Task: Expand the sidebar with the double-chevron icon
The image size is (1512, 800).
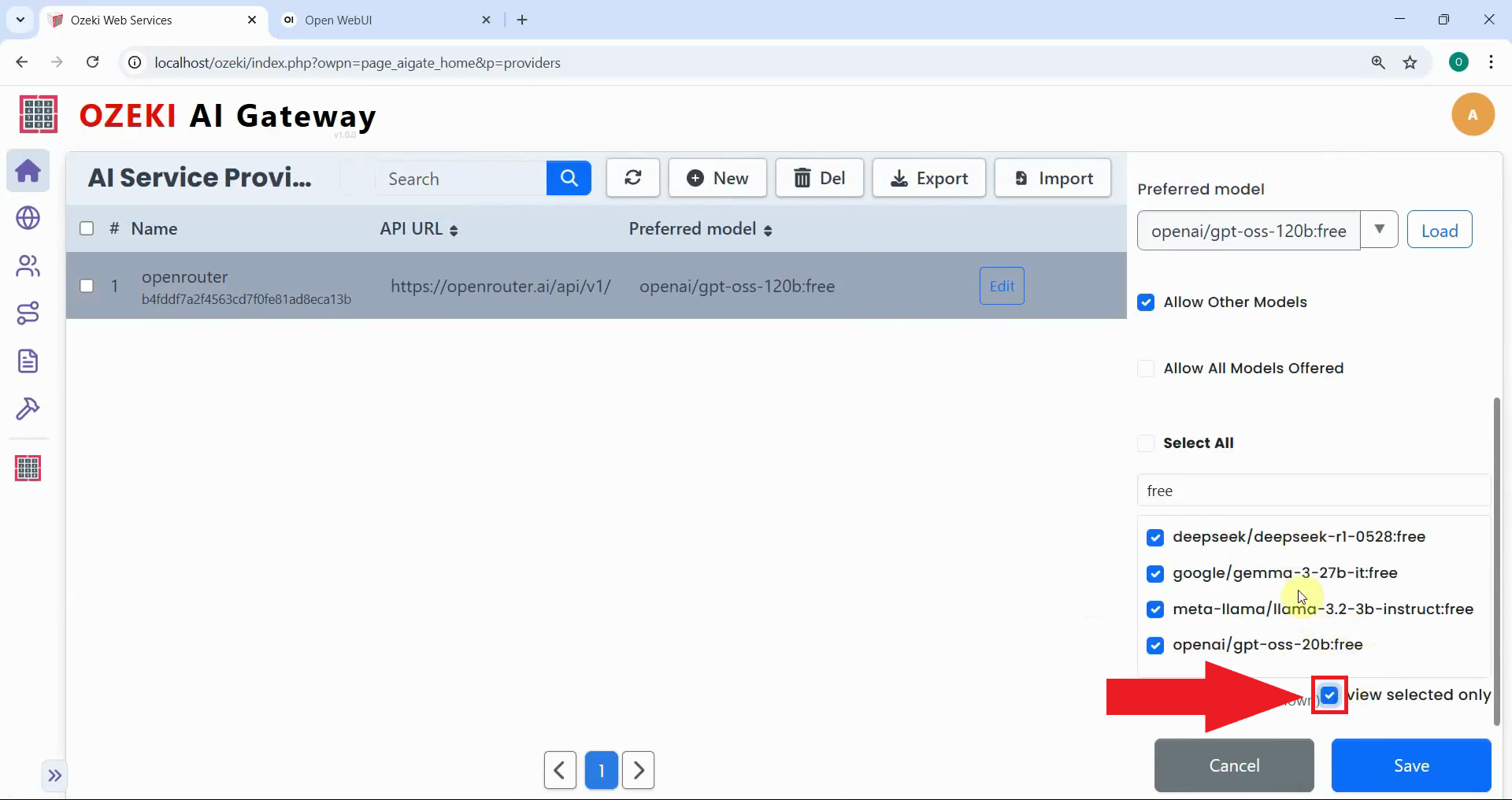Action: [54, 776]
